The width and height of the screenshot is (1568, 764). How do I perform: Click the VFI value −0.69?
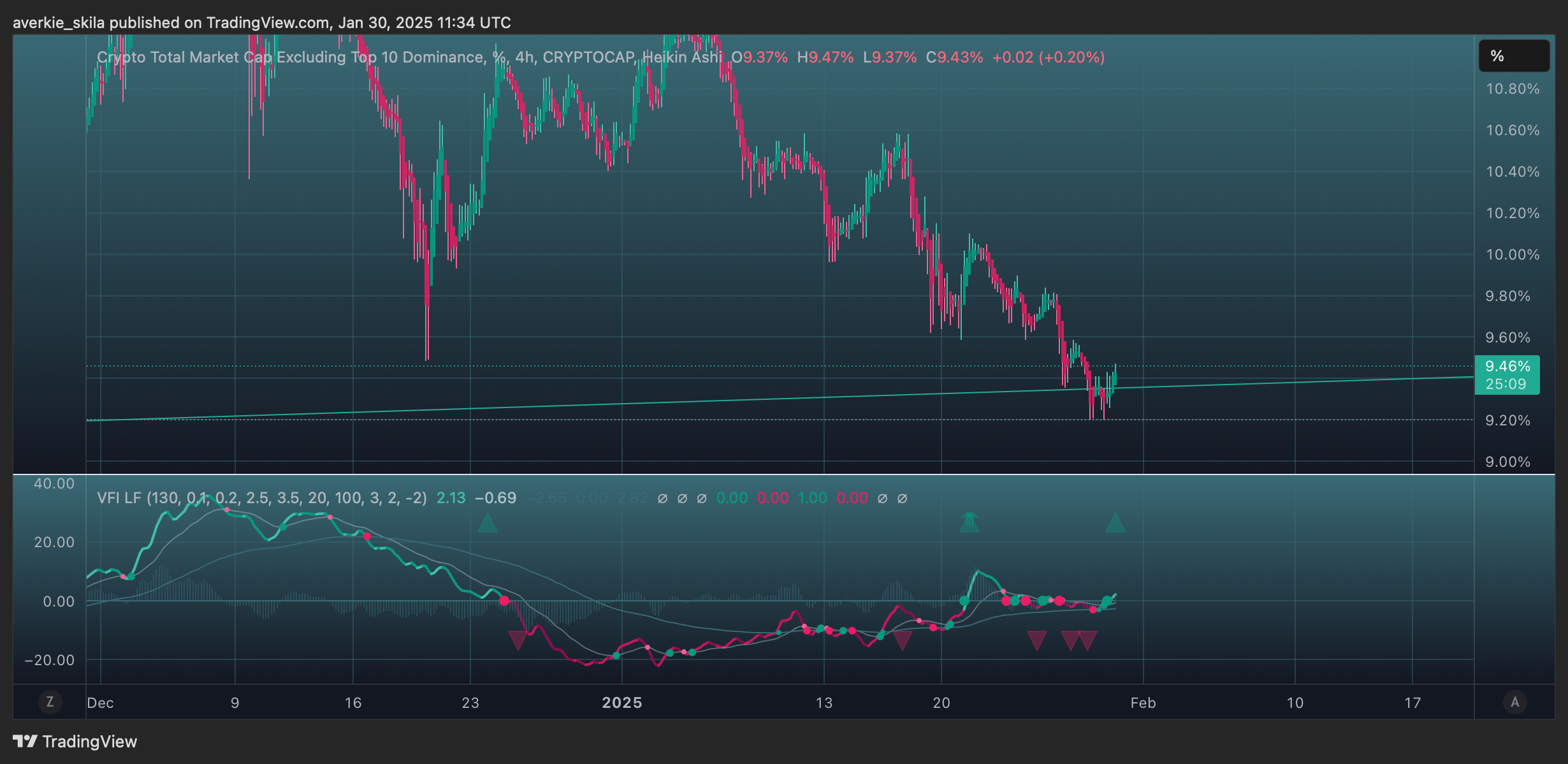(x=495, y=498)
